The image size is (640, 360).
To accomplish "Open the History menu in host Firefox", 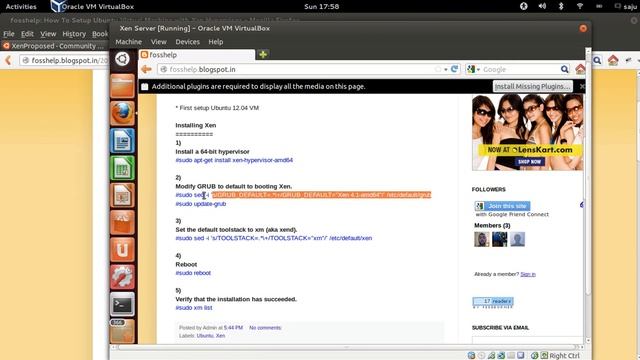I will 74,34.
